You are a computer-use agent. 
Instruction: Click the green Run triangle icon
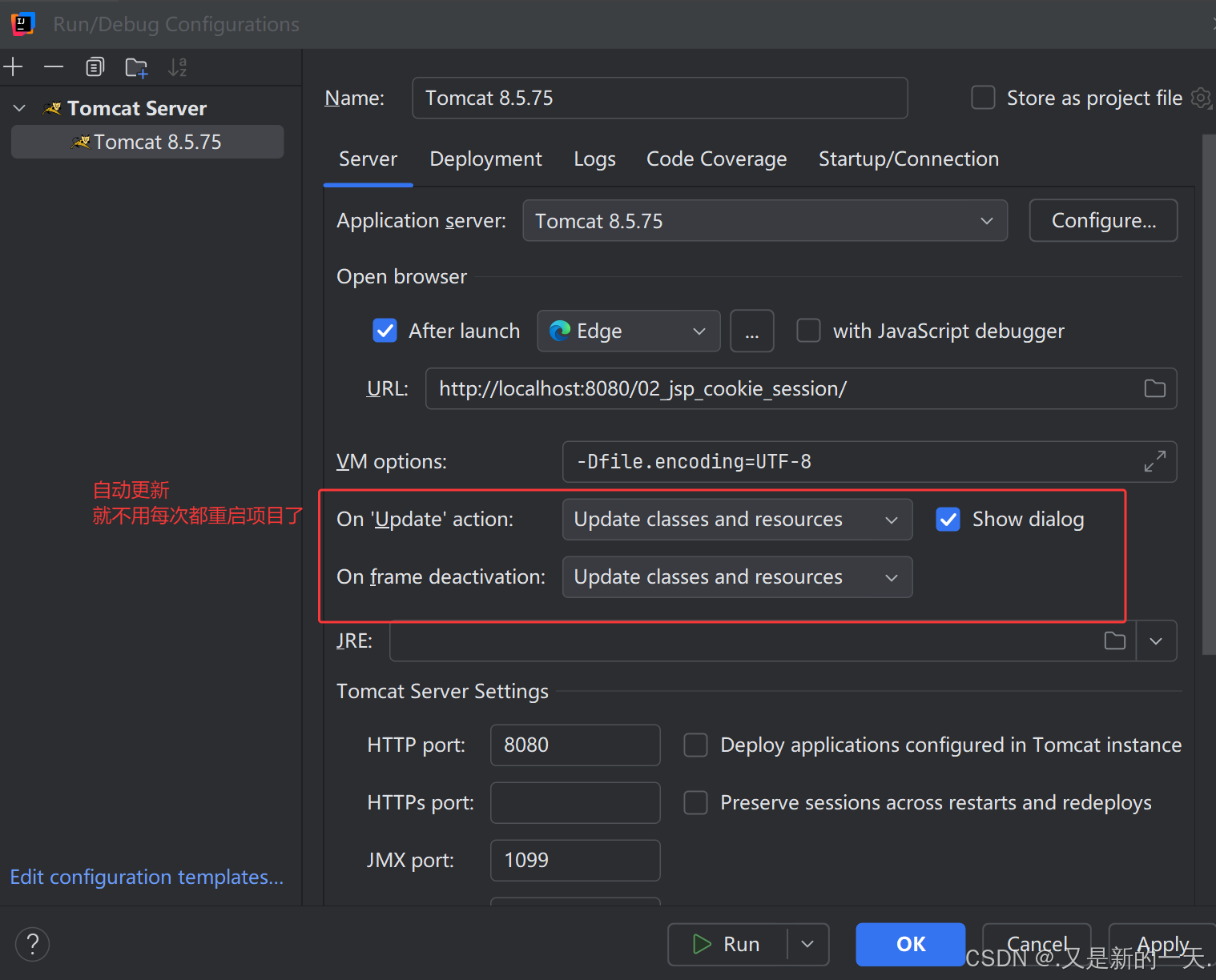pyautogui.click(x=702, y=944)
